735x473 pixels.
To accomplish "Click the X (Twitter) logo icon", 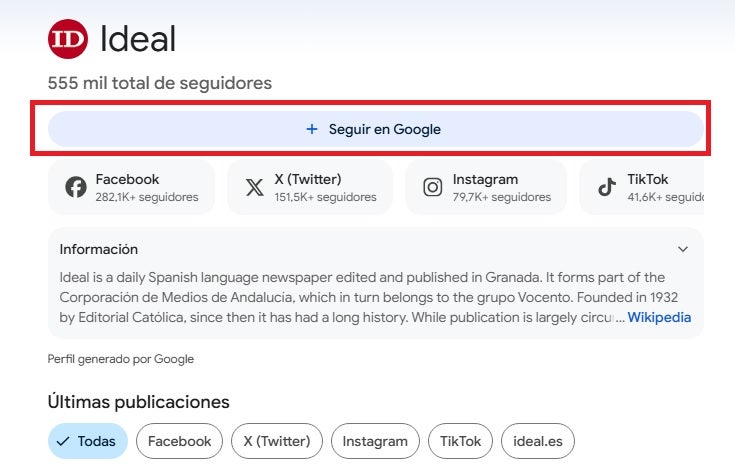I will 255,187.
